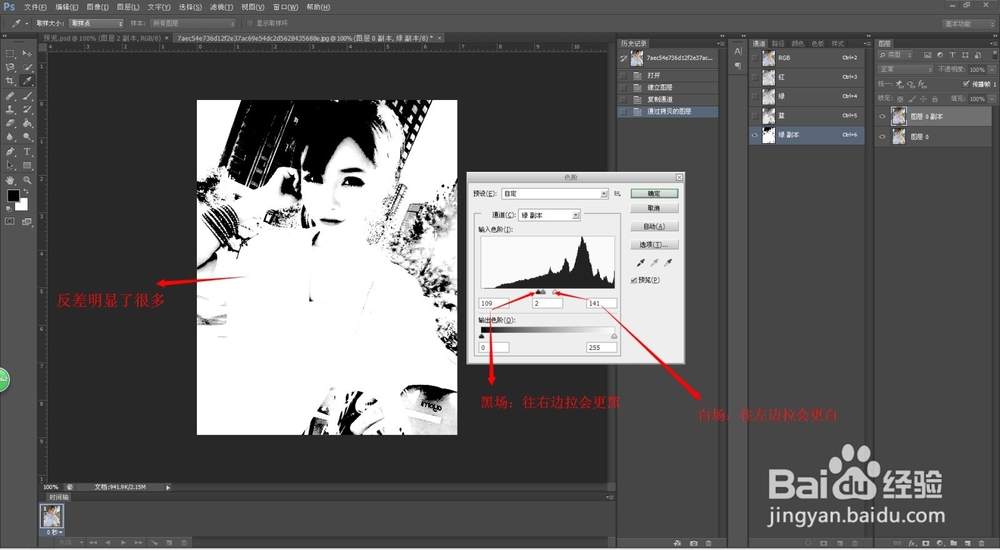Open the 基本功能 workspace dropdown
Viewport: 1000px width, 550px height.
click(969, 24)
